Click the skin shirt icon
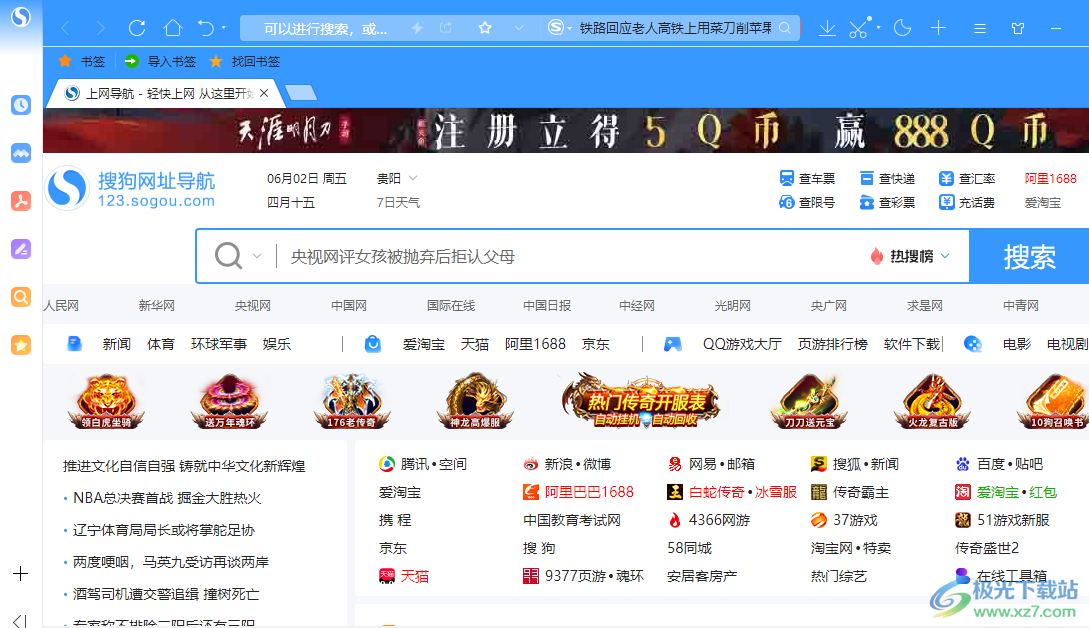 click(1018, 28)
